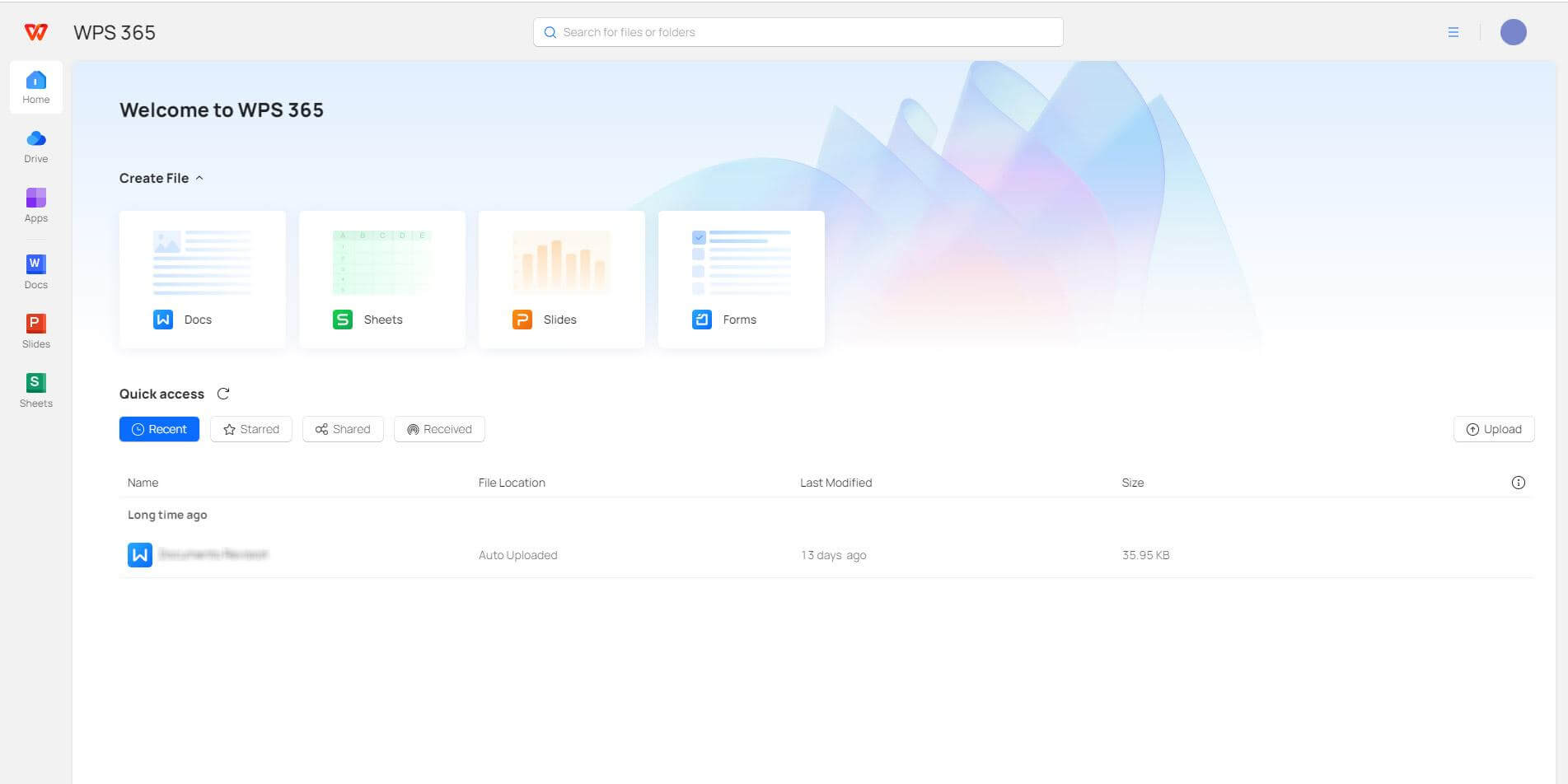The width and height of the screenshot is (1568, 784).
Task: Click the '13 days ago' cell
Action: pos(833,555)
